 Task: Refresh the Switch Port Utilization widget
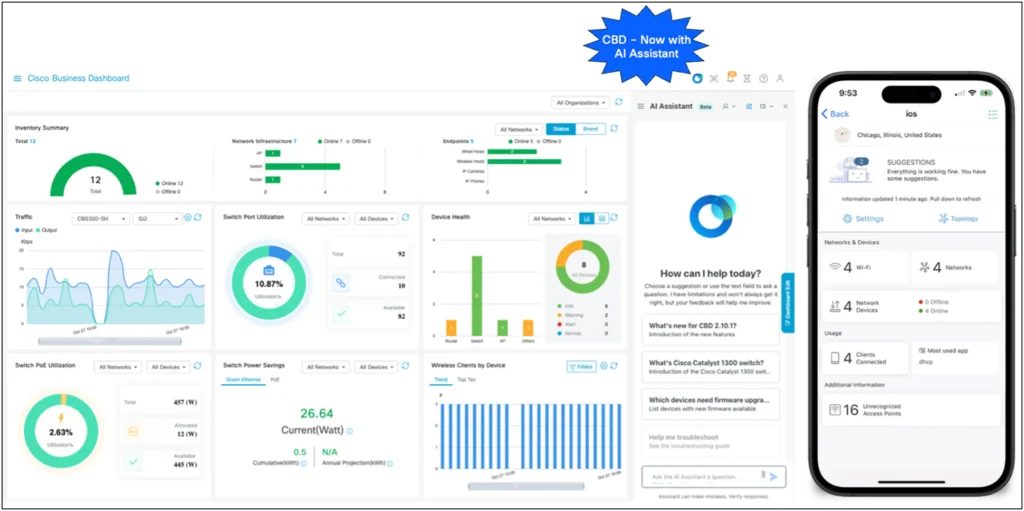pyautogui.click(x=406, y=218)
